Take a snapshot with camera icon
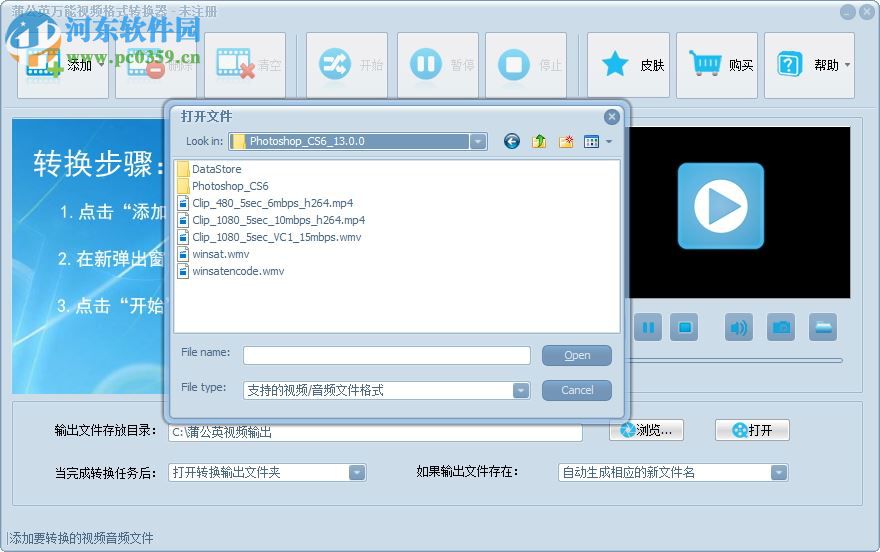This screenshot has height=552, width=880. pyautogui.click(x=781, y=328)
